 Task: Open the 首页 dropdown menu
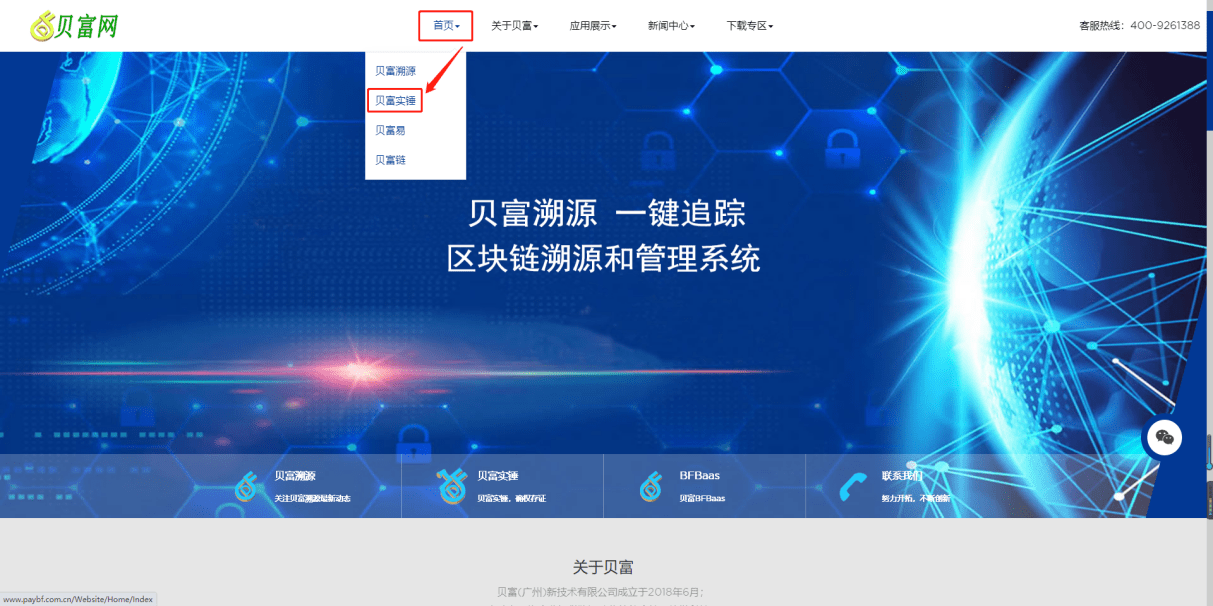click(x=443, y=25)
